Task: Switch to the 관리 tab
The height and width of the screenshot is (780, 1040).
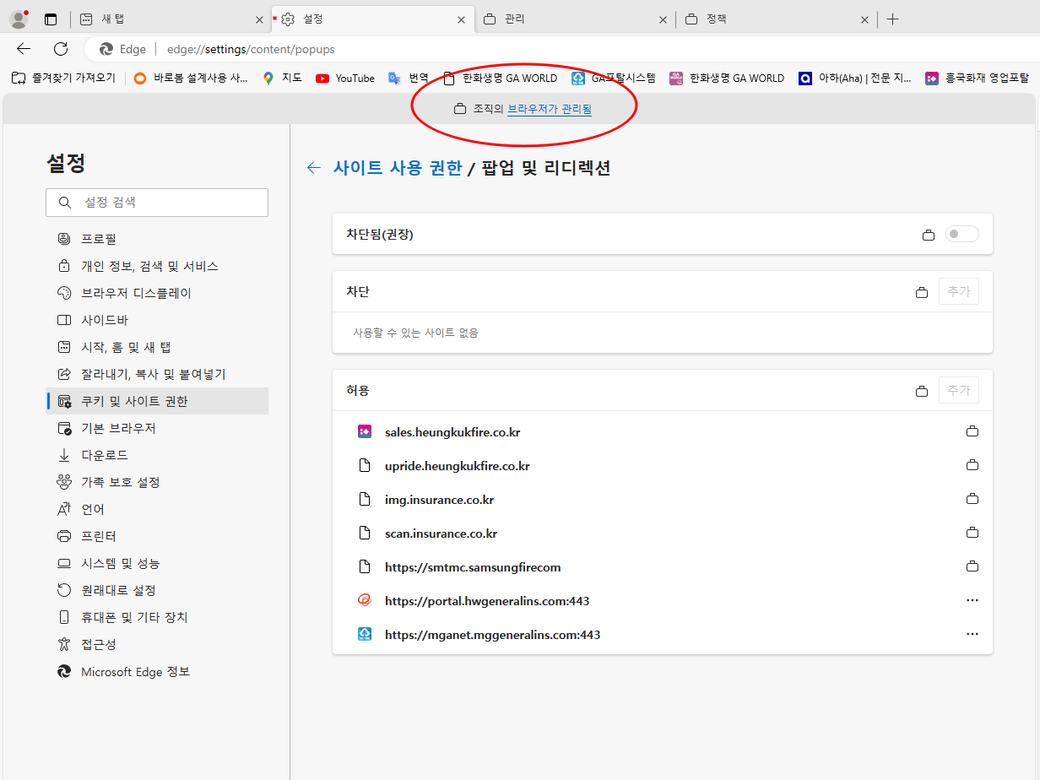Action: click(x=570, y=19)
